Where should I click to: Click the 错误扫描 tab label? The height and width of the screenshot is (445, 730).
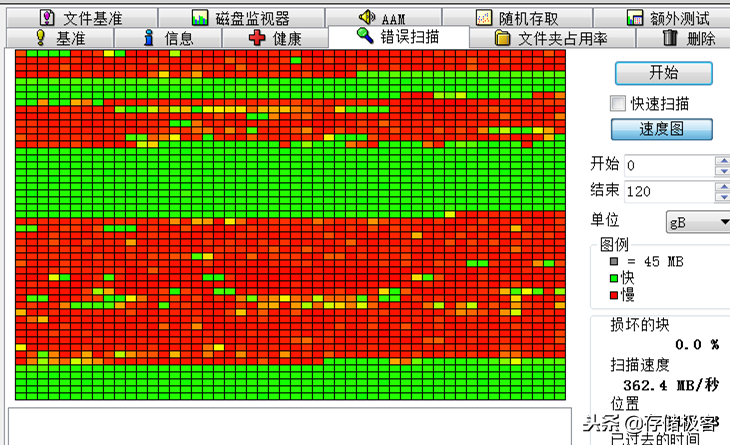(x=410, y=36)
